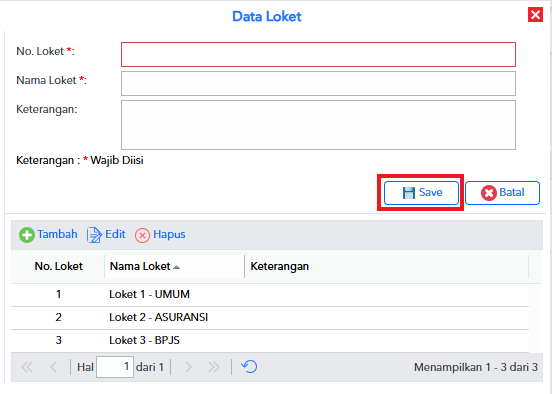Screen dimensions: 552x394
Task: Click Tambah to add a loket
Action: click(x=48, y=234)
